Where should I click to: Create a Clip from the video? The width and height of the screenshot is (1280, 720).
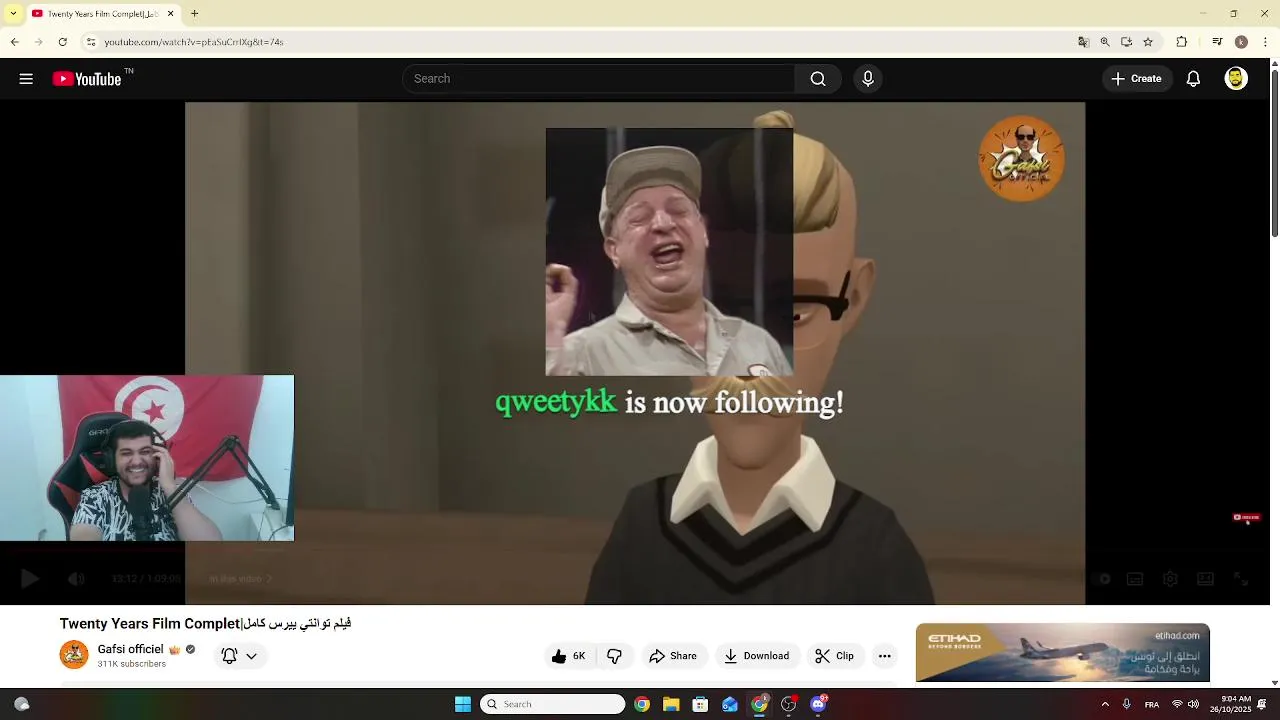834,656
